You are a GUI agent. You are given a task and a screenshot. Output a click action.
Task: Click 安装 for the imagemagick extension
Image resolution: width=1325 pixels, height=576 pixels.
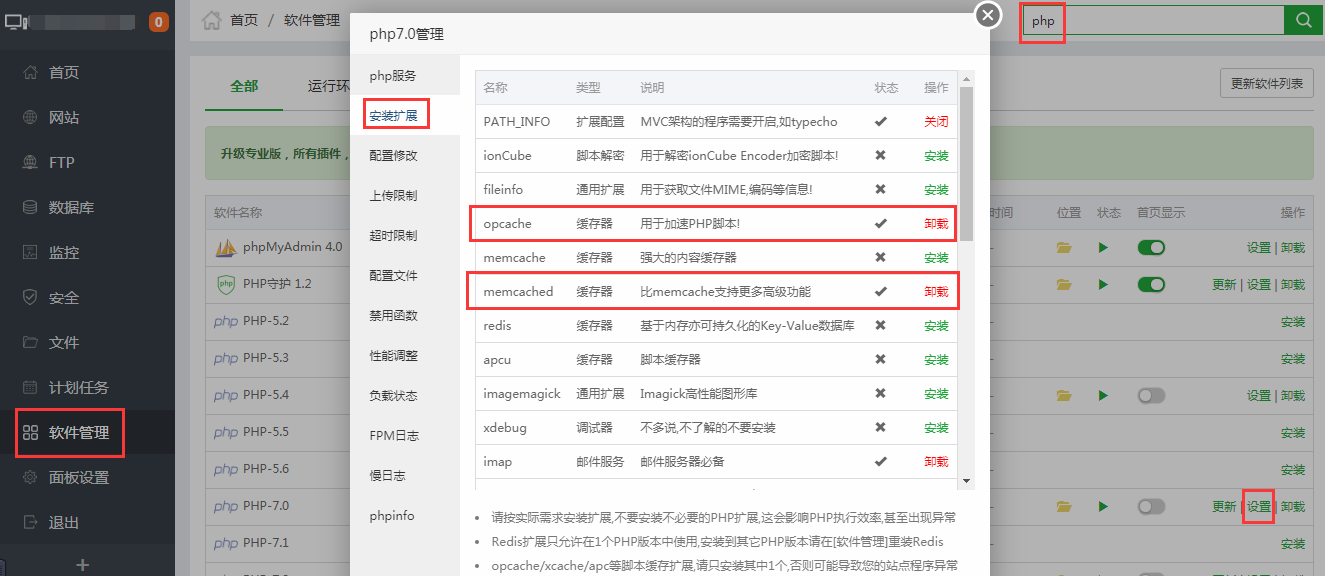[936, 394]
